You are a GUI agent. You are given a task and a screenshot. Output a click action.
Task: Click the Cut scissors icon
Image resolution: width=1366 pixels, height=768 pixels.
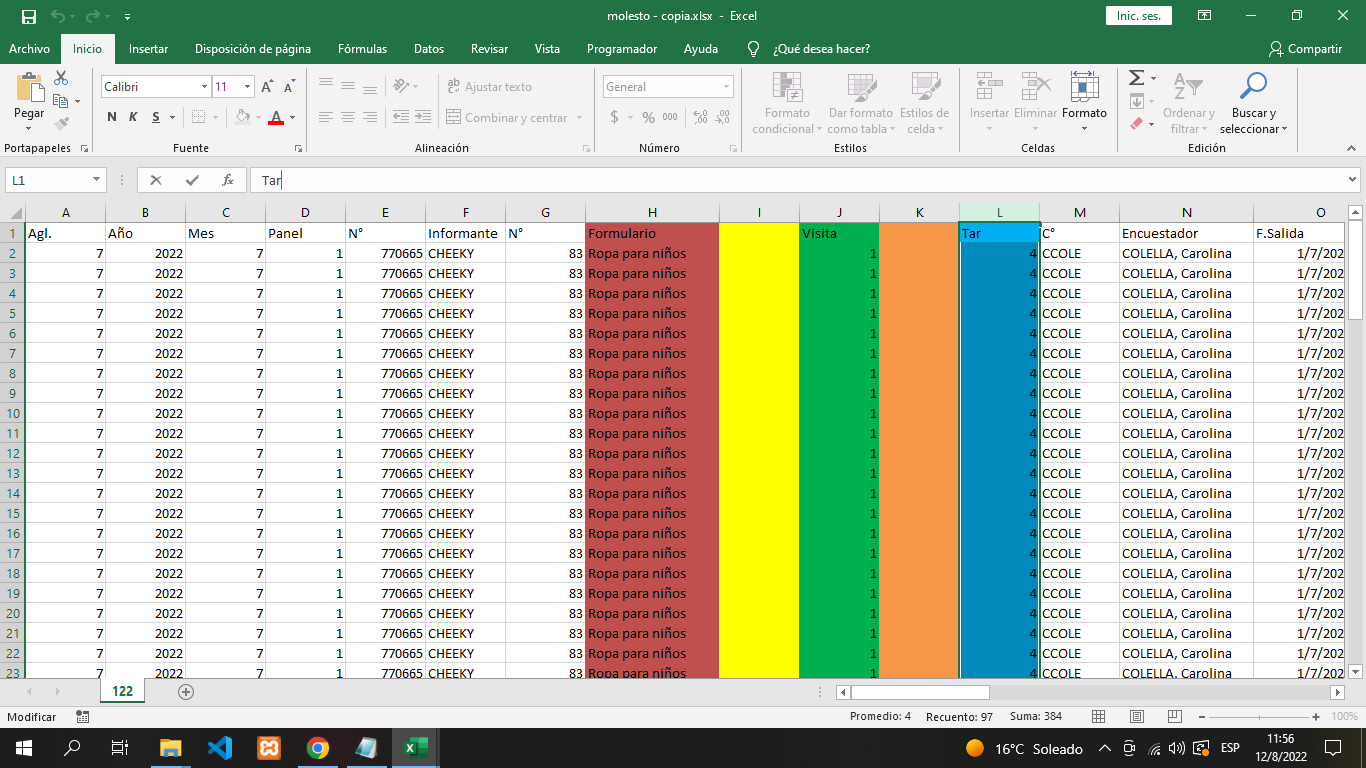coord(61,78)
